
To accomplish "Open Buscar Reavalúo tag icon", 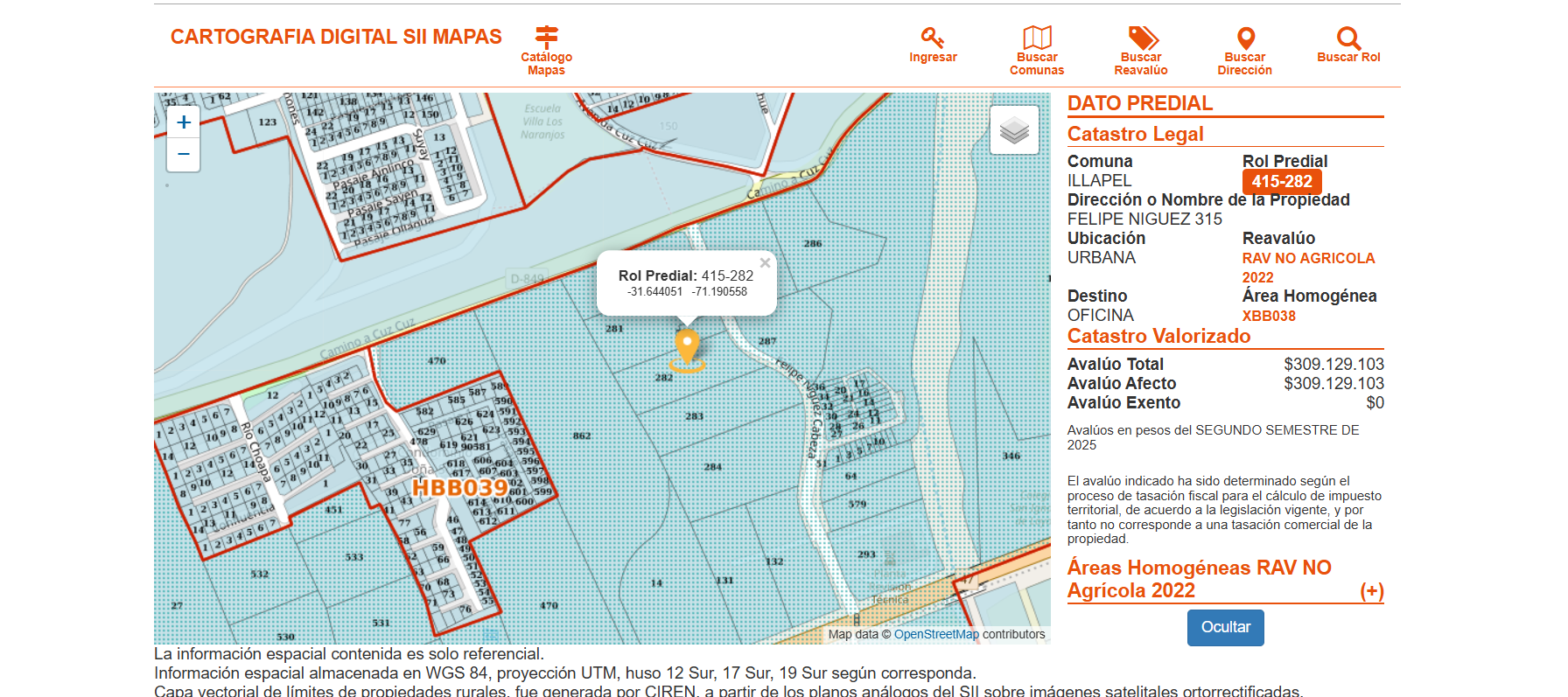I will coord(1142,38).
